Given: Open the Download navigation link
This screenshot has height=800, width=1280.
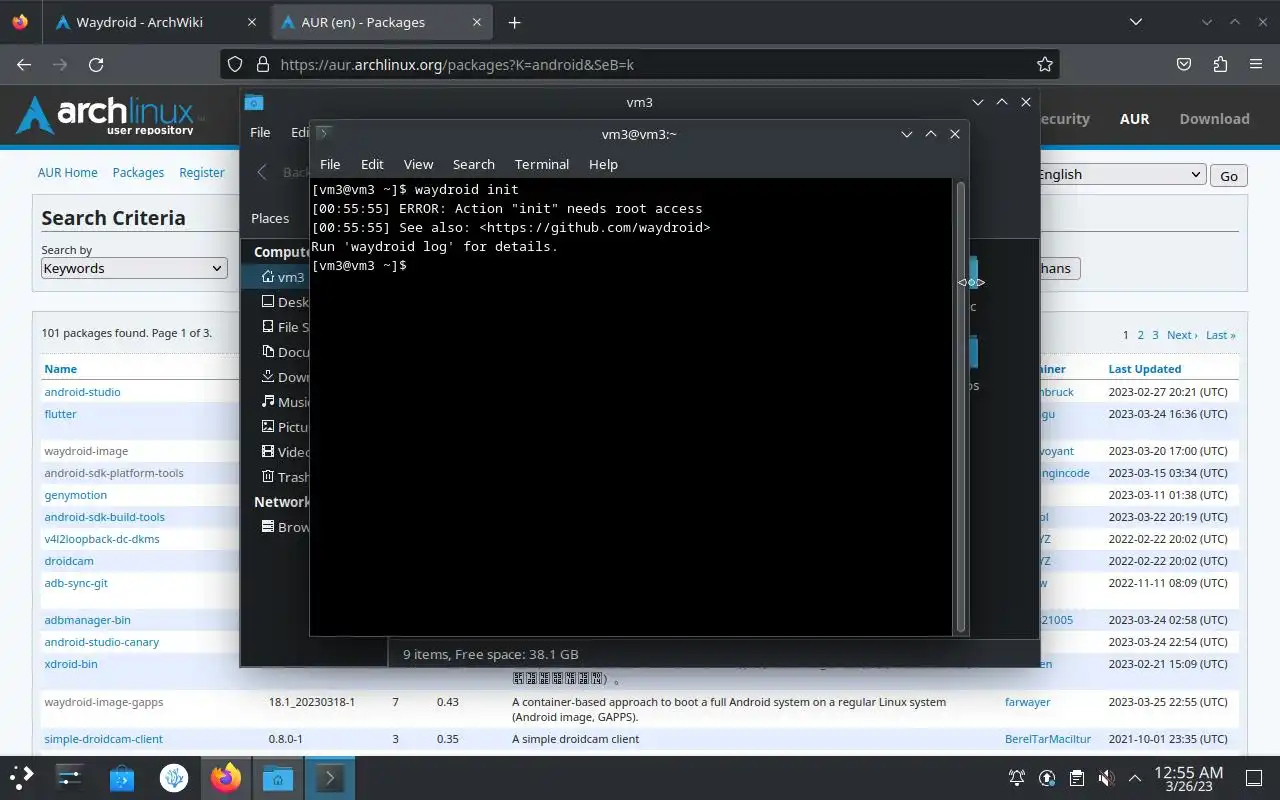Looking at the screenshot, I should 1214,118.
